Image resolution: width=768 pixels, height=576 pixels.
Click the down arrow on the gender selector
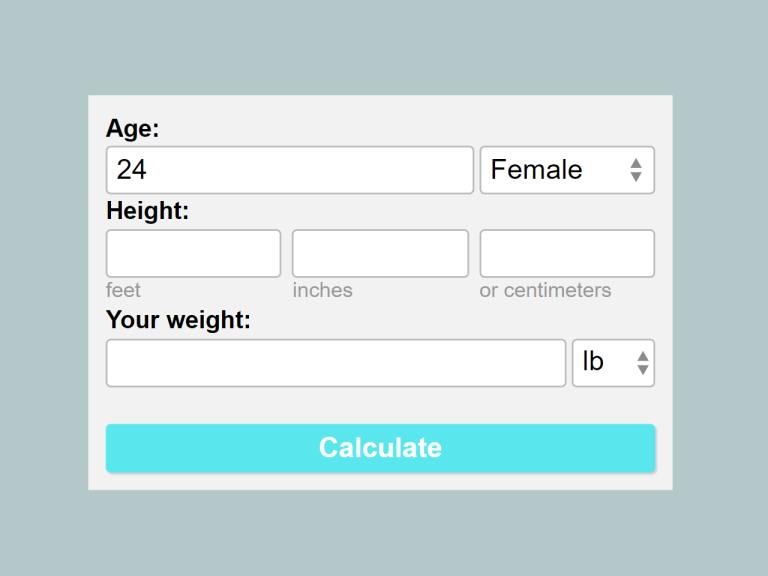[636, 177]
